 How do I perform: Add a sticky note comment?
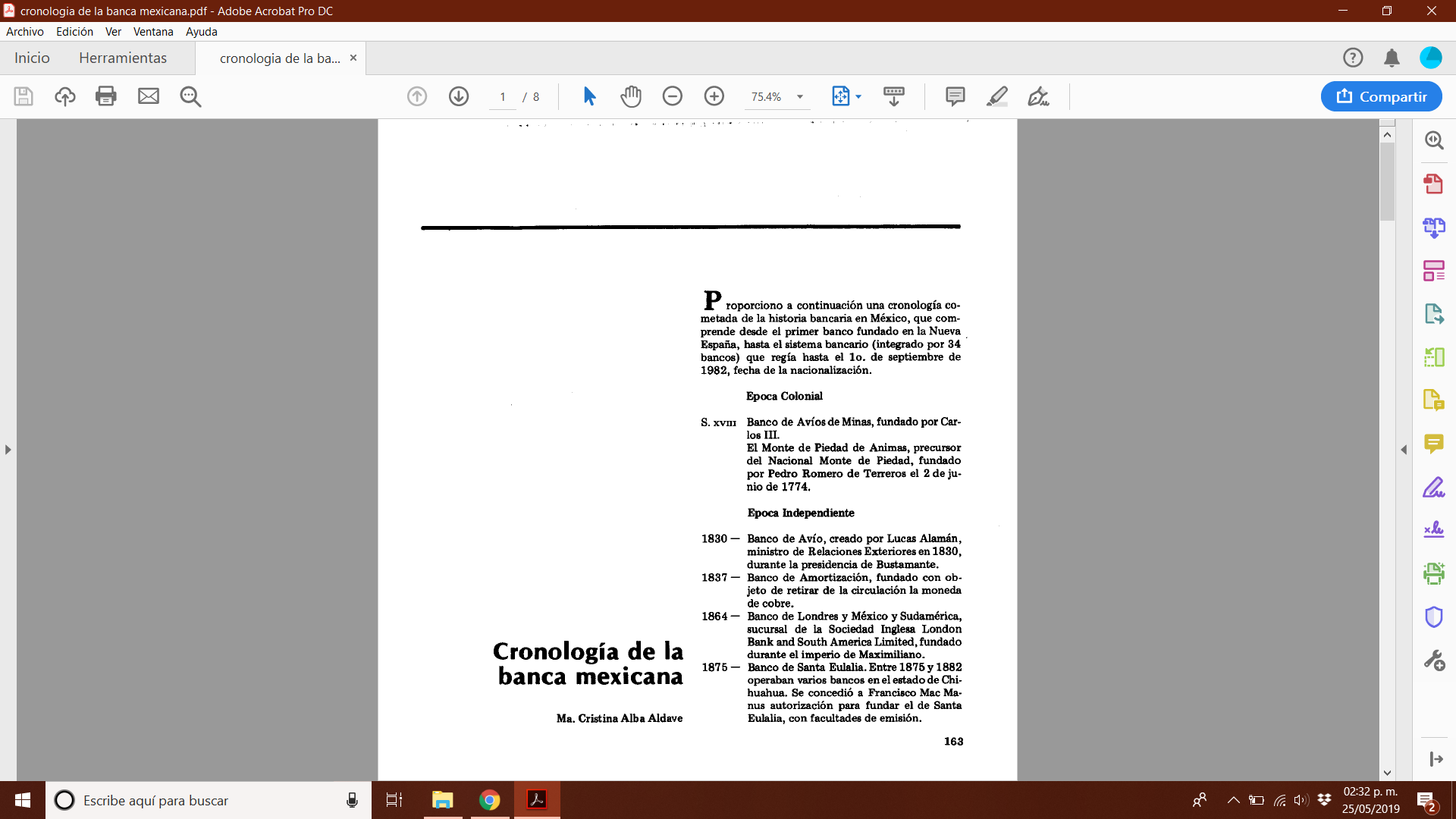[x=955, y=96]
